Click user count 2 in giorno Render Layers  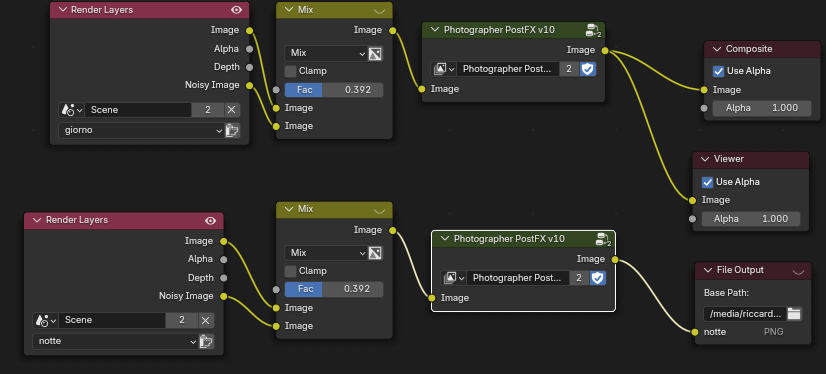pyautogui.click(x=208, y=110)
